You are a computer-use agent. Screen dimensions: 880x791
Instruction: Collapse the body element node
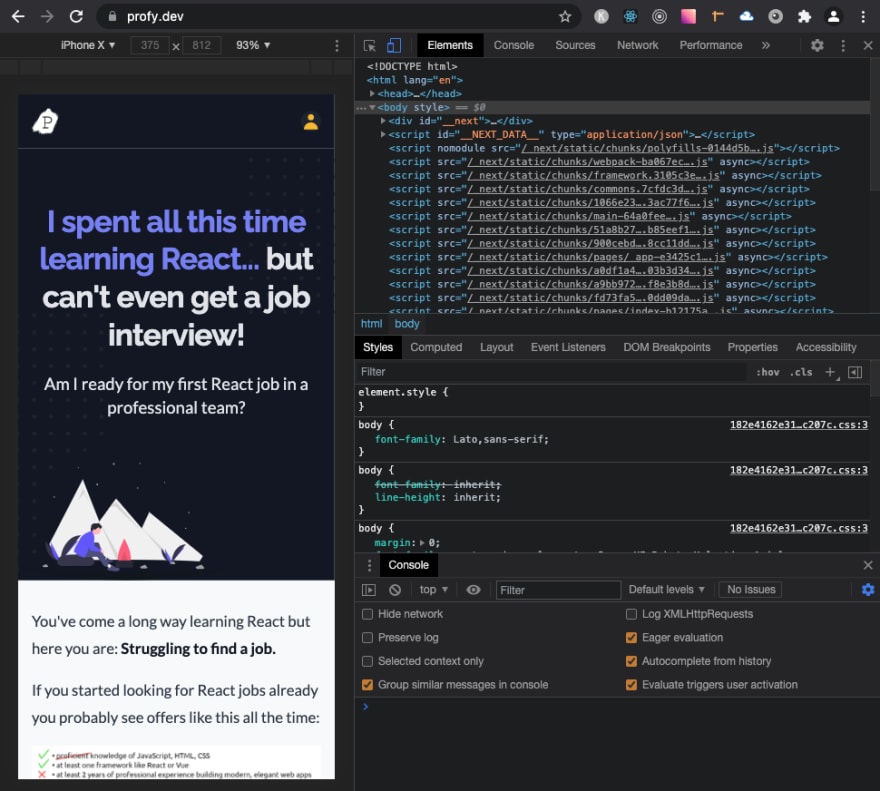372,107
